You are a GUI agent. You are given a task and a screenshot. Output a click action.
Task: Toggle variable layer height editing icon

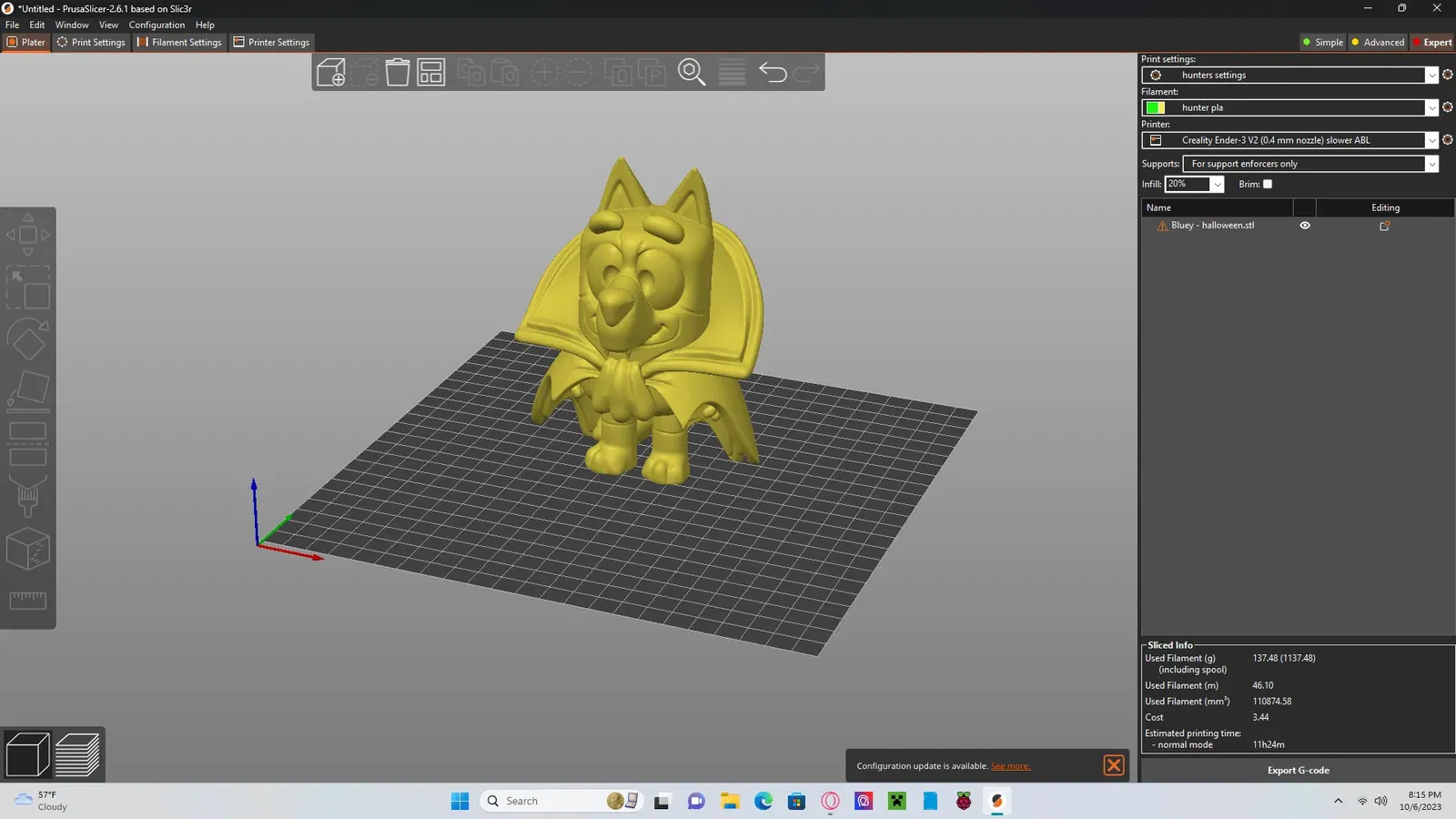pyautogui.click(x=732, y=72)
